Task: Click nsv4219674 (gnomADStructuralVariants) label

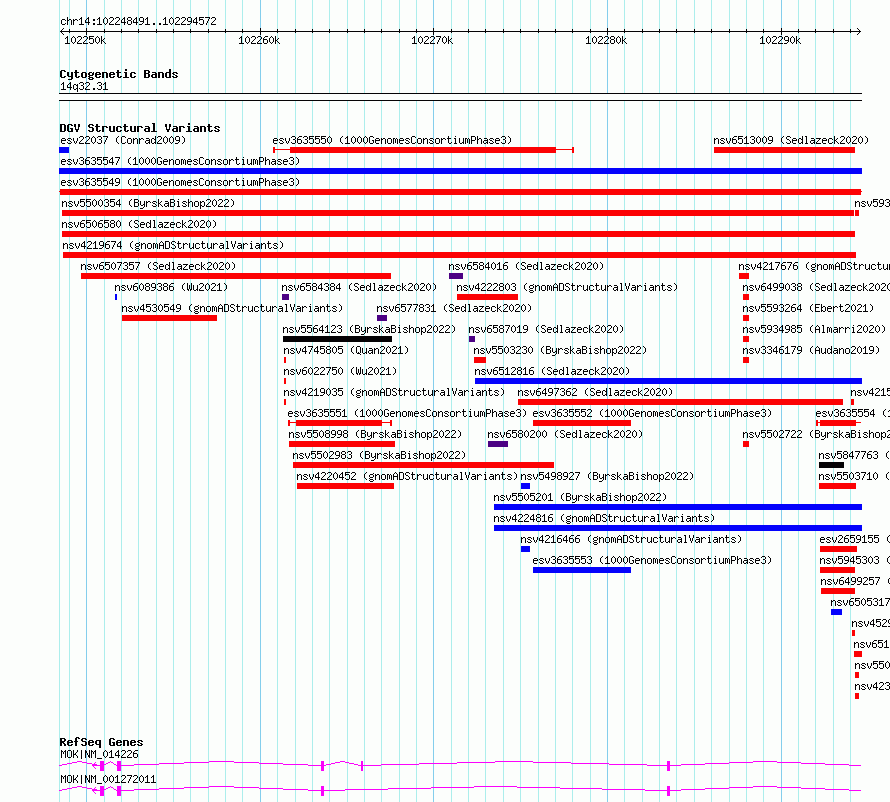Action: coord(173,245)
